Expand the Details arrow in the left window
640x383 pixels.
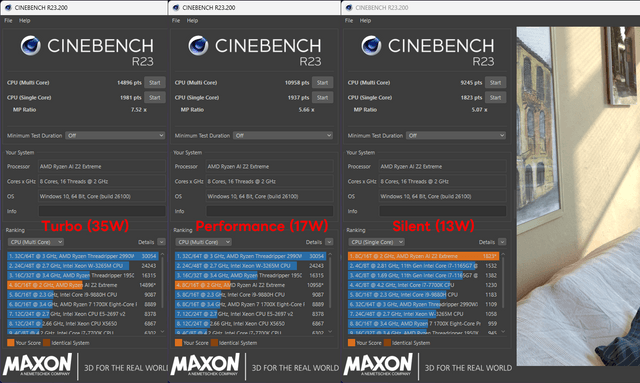[162, 242]
